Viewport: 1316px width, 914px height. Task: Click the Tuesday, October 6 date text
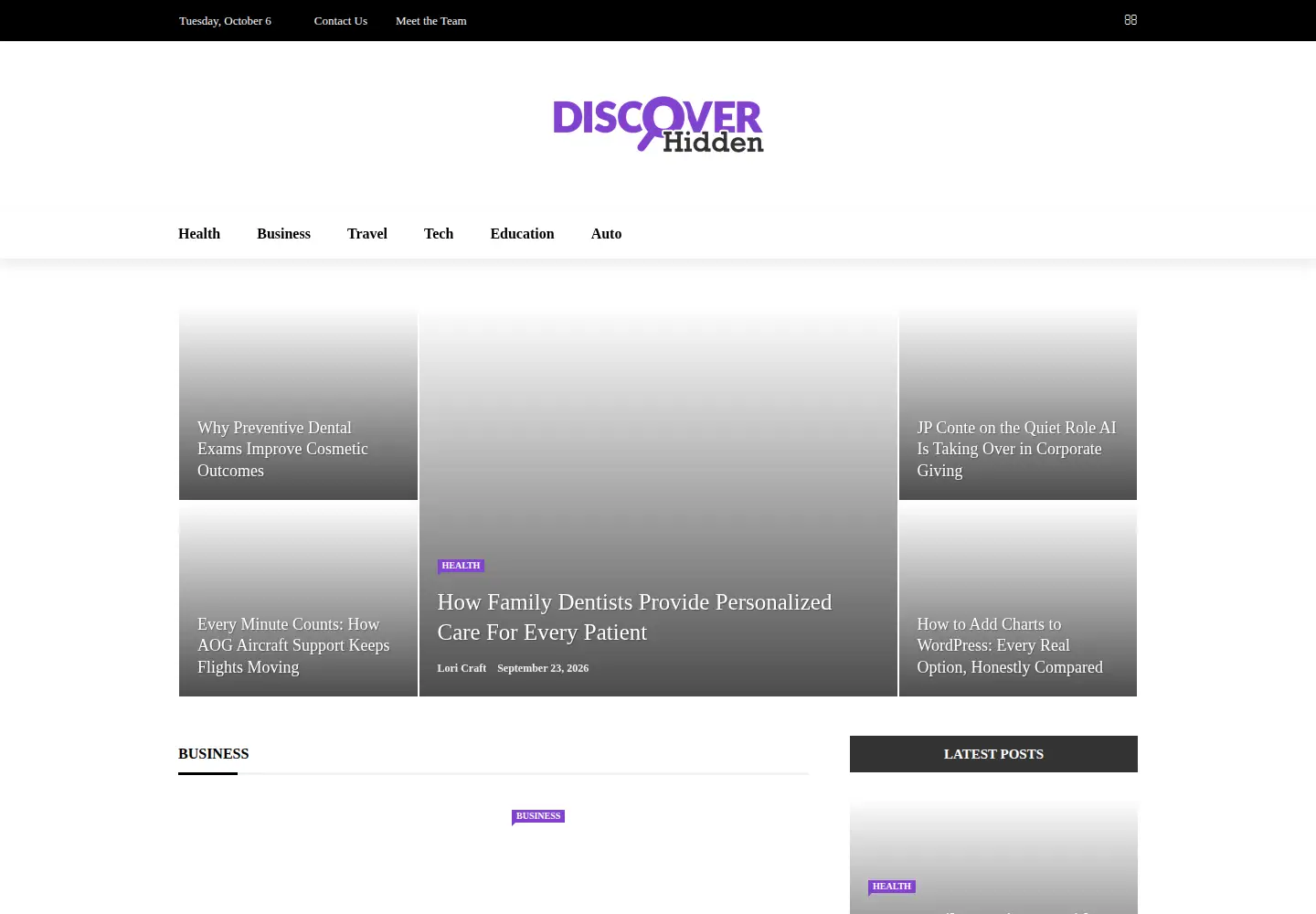(225, 21)
